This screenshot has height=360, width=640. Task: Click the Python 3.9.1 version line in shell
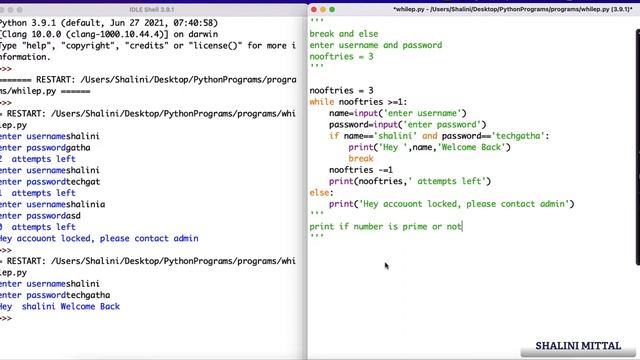(x=109, y=23)
